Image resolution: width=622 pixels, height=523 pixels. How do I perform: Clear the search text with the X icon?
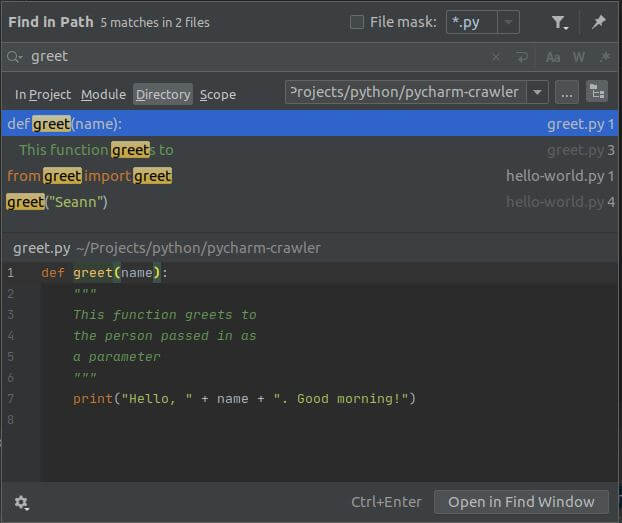[x=496, y=57]
